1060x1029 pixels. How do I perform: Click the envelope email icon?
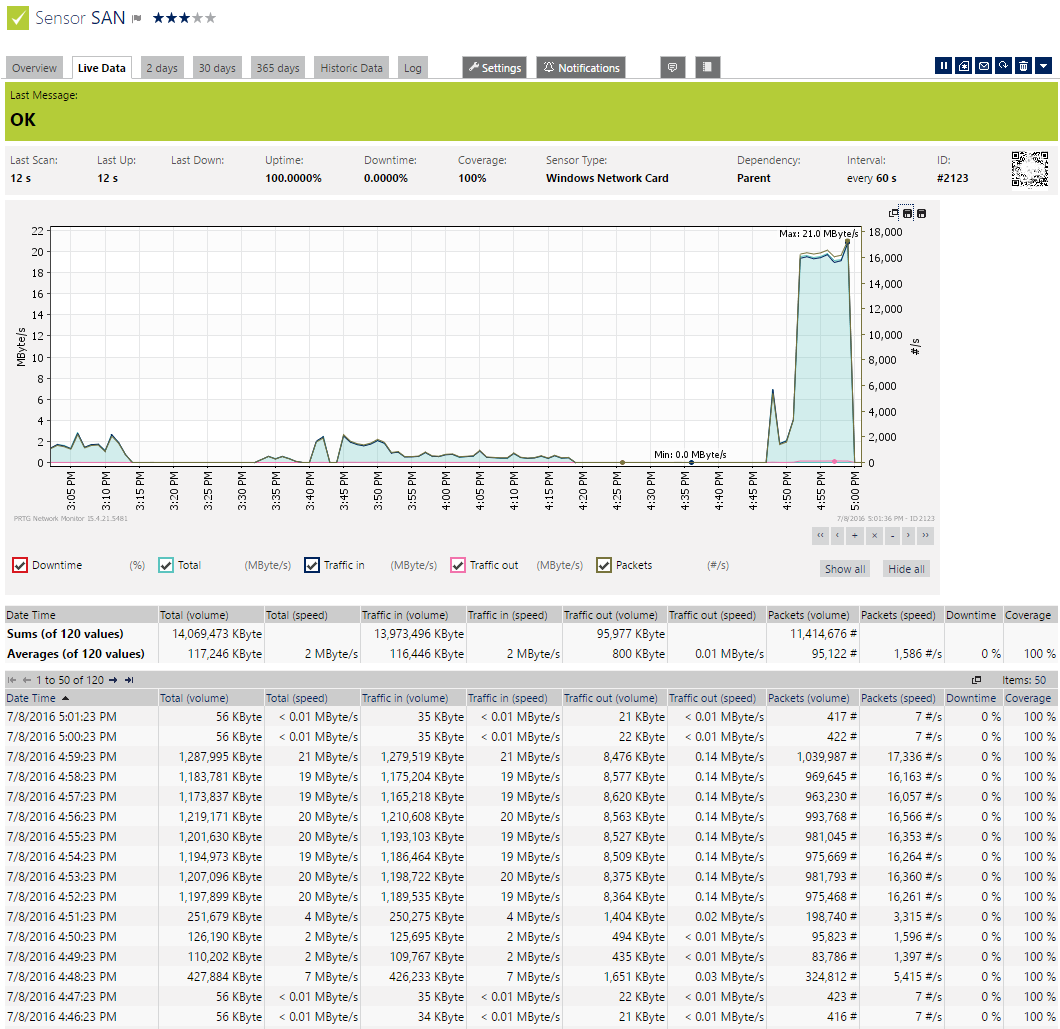tap(983, 66)
